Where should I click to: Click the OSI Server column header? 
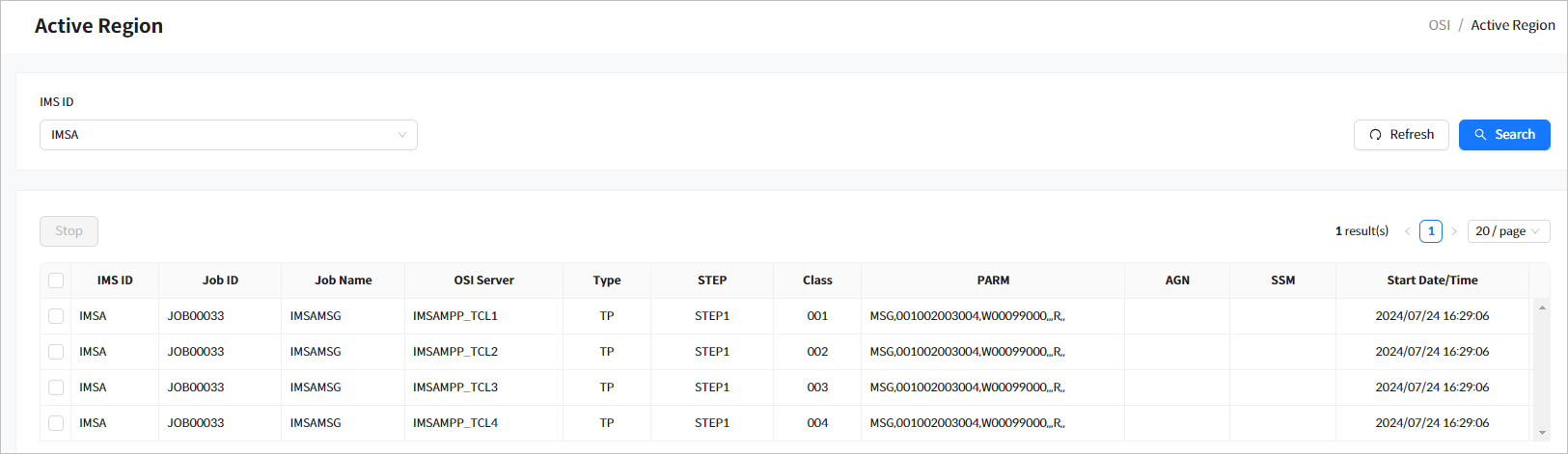[x=483, y=280]
